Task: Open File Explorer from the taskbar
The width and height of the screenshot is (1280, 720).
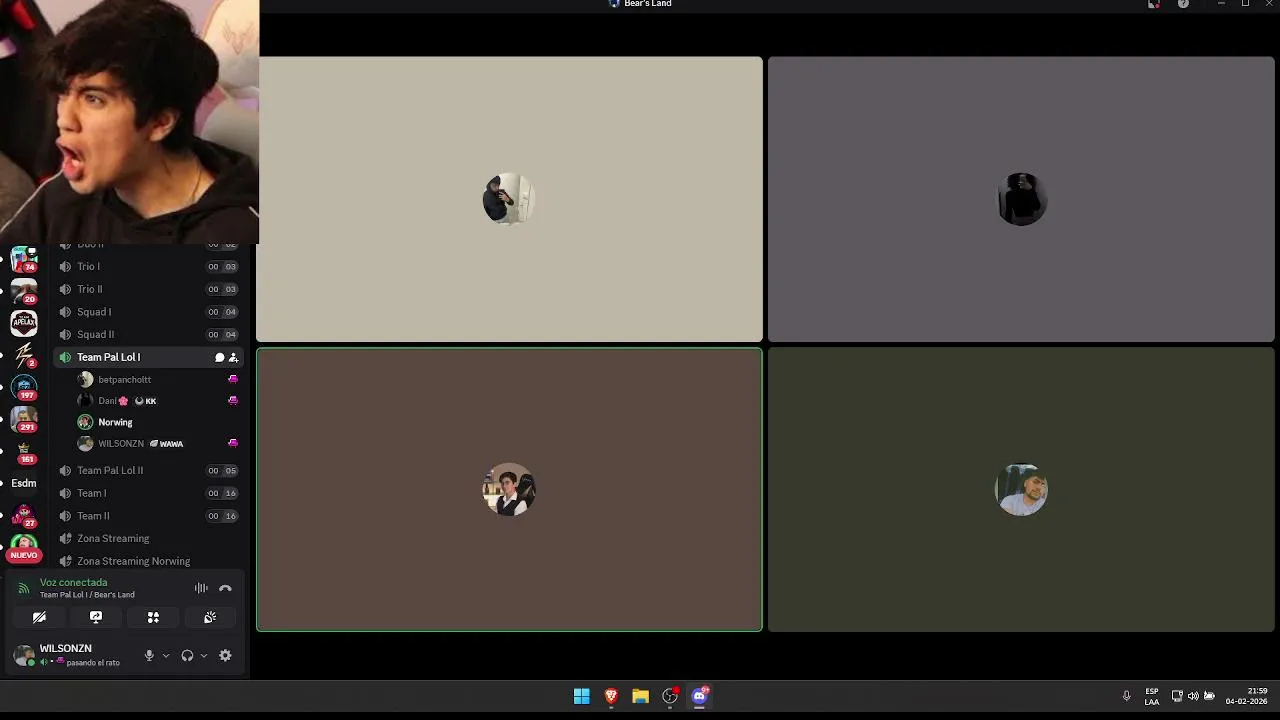Action: (x=640, y=696)
